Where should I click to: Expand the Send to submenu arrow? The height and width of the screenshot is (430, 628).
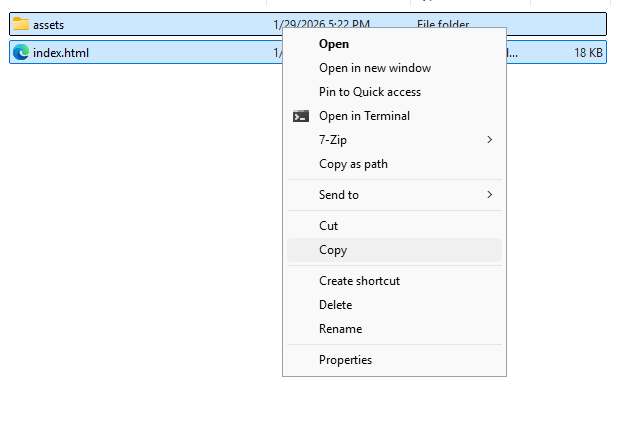coord(489,195)
